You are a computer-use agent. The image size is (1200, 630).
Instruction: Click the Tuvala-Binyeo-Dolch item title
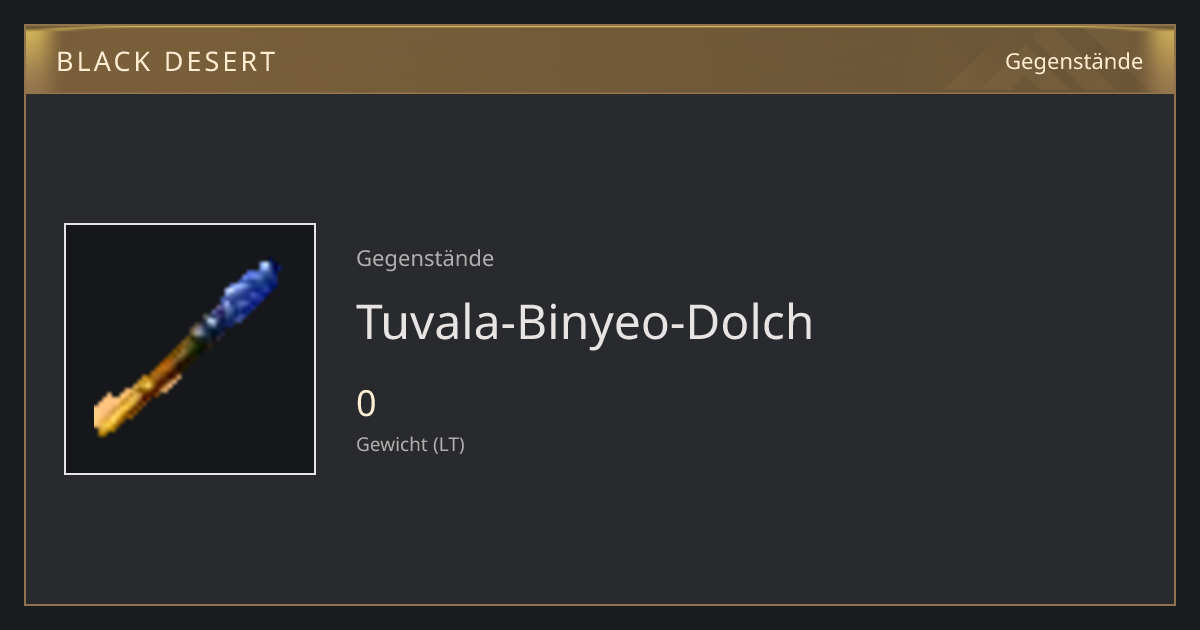pos(585,322)
